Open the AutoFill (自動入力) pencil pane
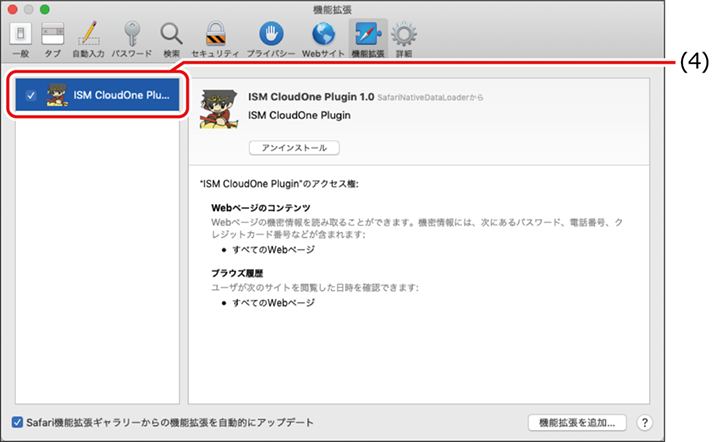Image resolution: width=712 pixels, height=442 pixels. click(89, 40)
